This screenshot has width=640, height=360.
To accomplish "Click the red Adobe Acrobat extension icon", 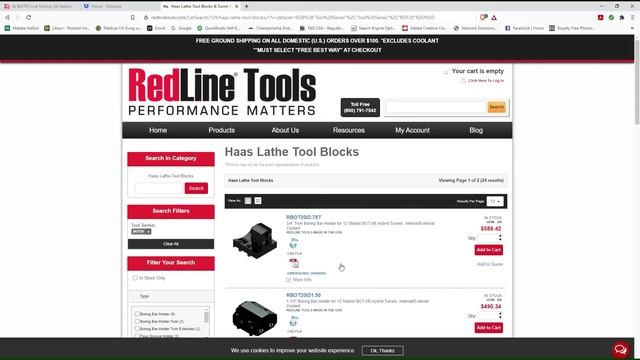I will coord(600,18).
